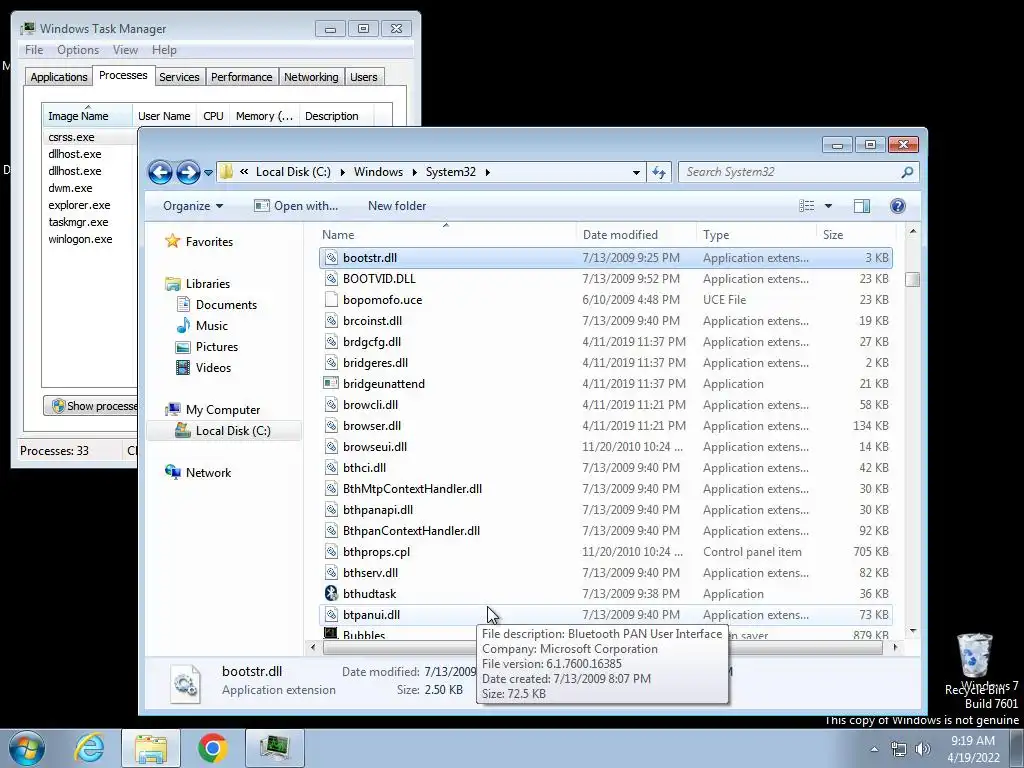Screen dimensions: 1024x768
Task: Select browser.dll file name
Action: click(x=372, y=426)
